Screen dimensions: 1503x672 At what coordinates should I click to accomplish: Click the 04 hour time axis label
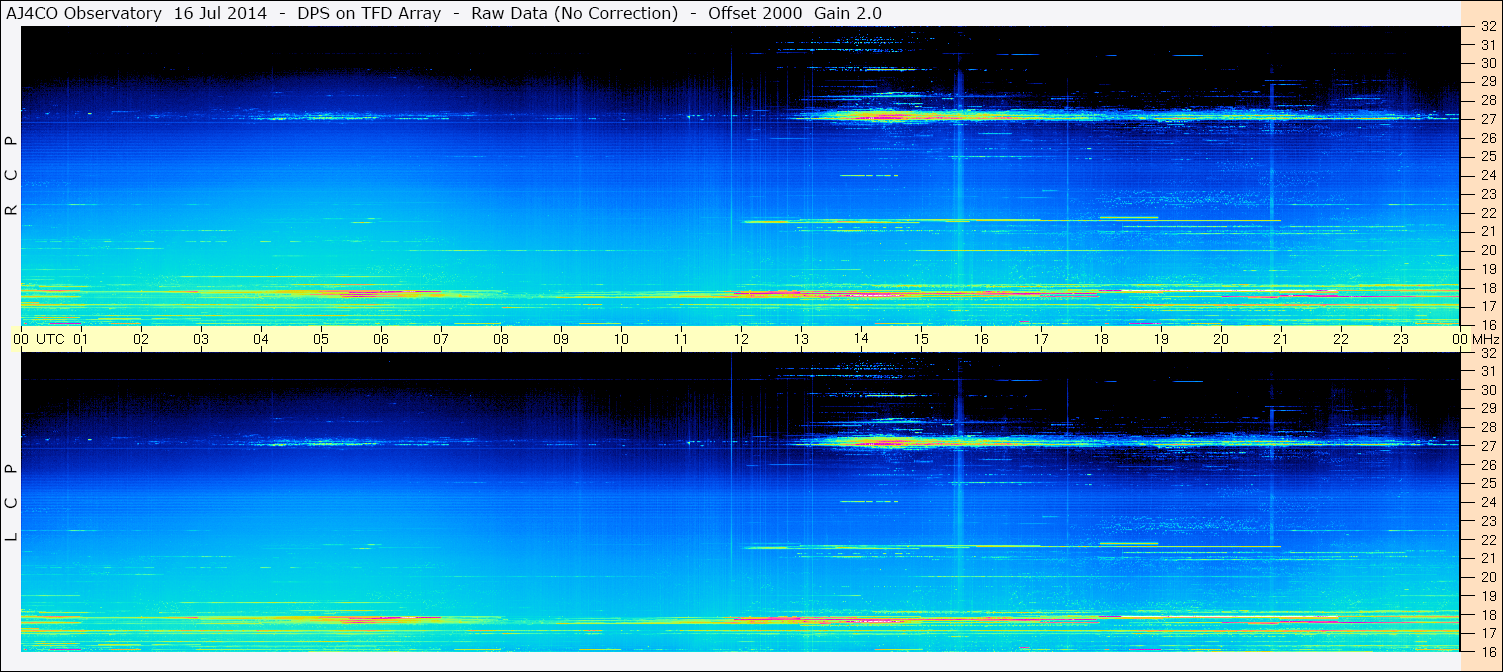click(x=261, y=339)
